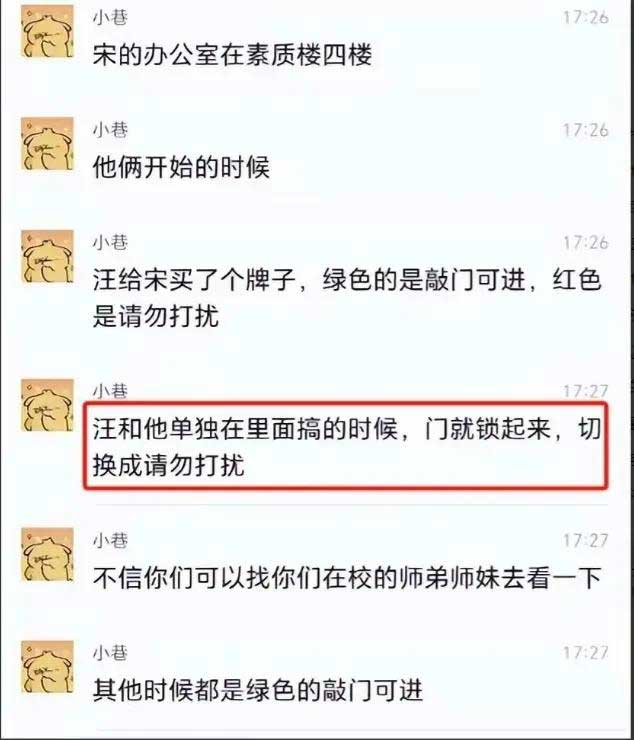Click 17:26 timestamp of the first message
The height and width of the screenshot is (740, 634).
585,18
